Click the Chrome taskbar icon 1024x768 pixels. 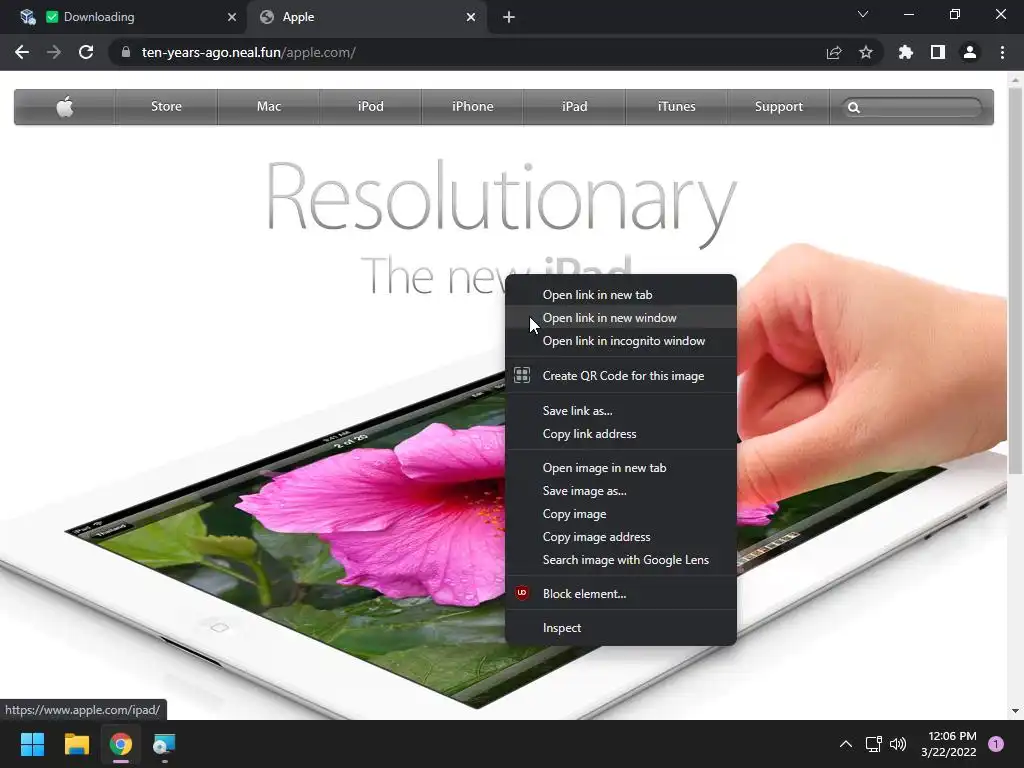tap(121, 744)
